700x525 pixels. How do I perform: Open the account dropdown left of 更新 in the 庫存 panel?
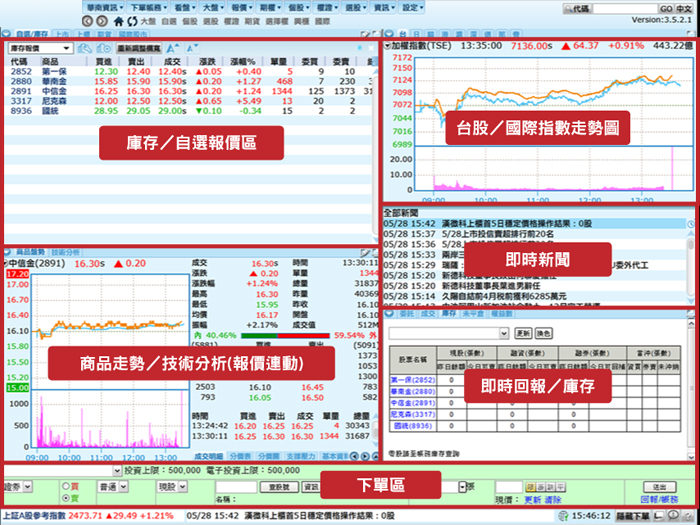(x=449, y=333)
